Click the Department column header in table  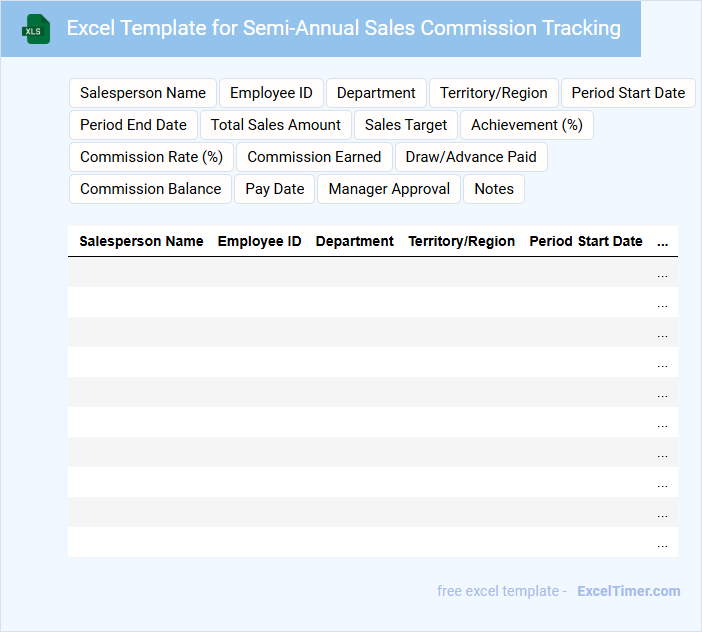pos(355,241)
